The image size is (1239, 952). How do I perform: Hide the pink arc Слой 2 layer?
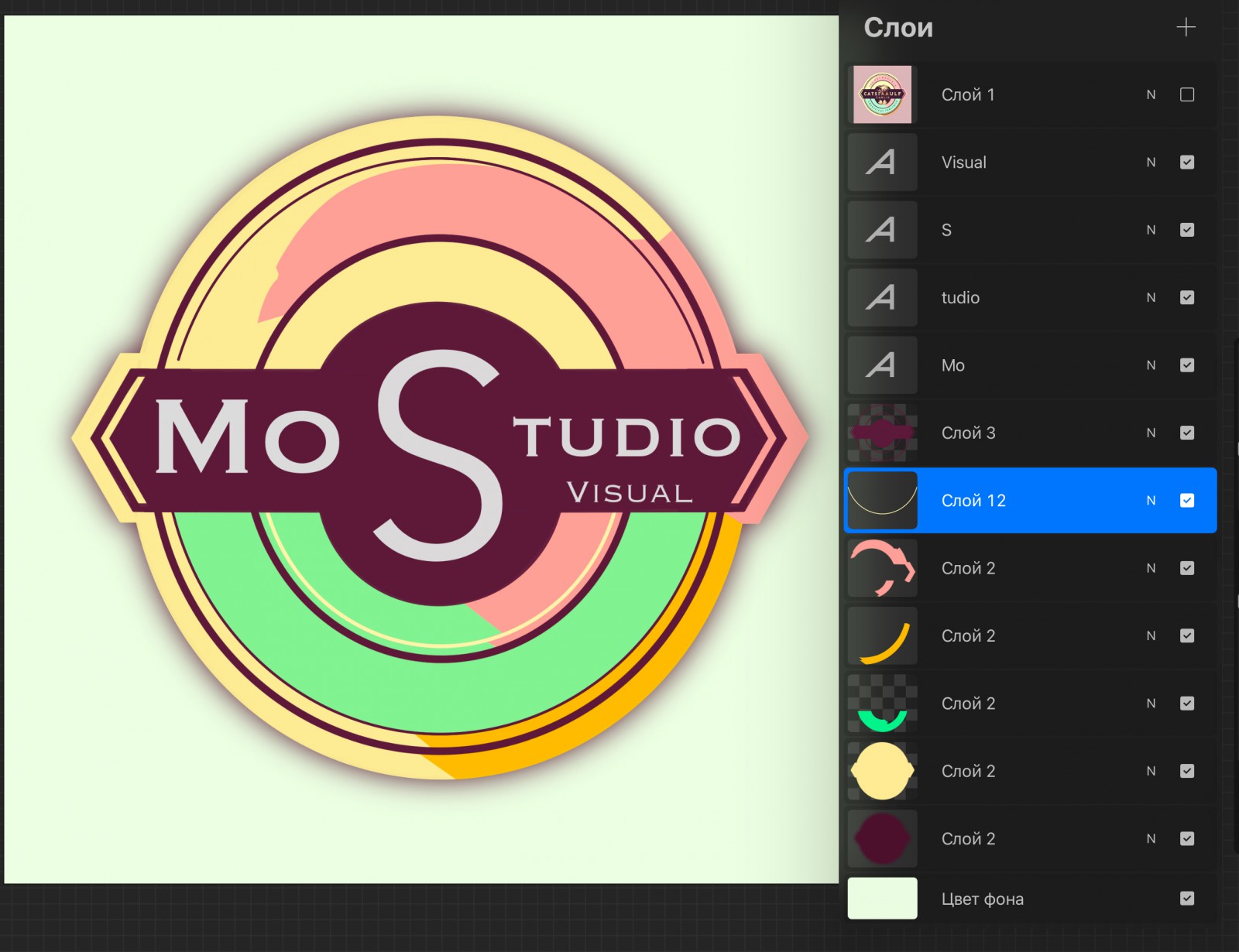point(1187,568)
